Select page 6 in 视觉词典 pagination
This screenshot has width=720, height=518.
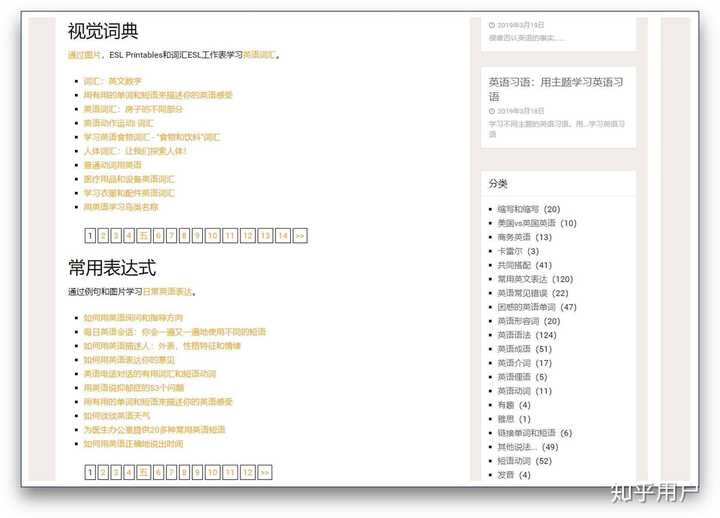[158, 236]
